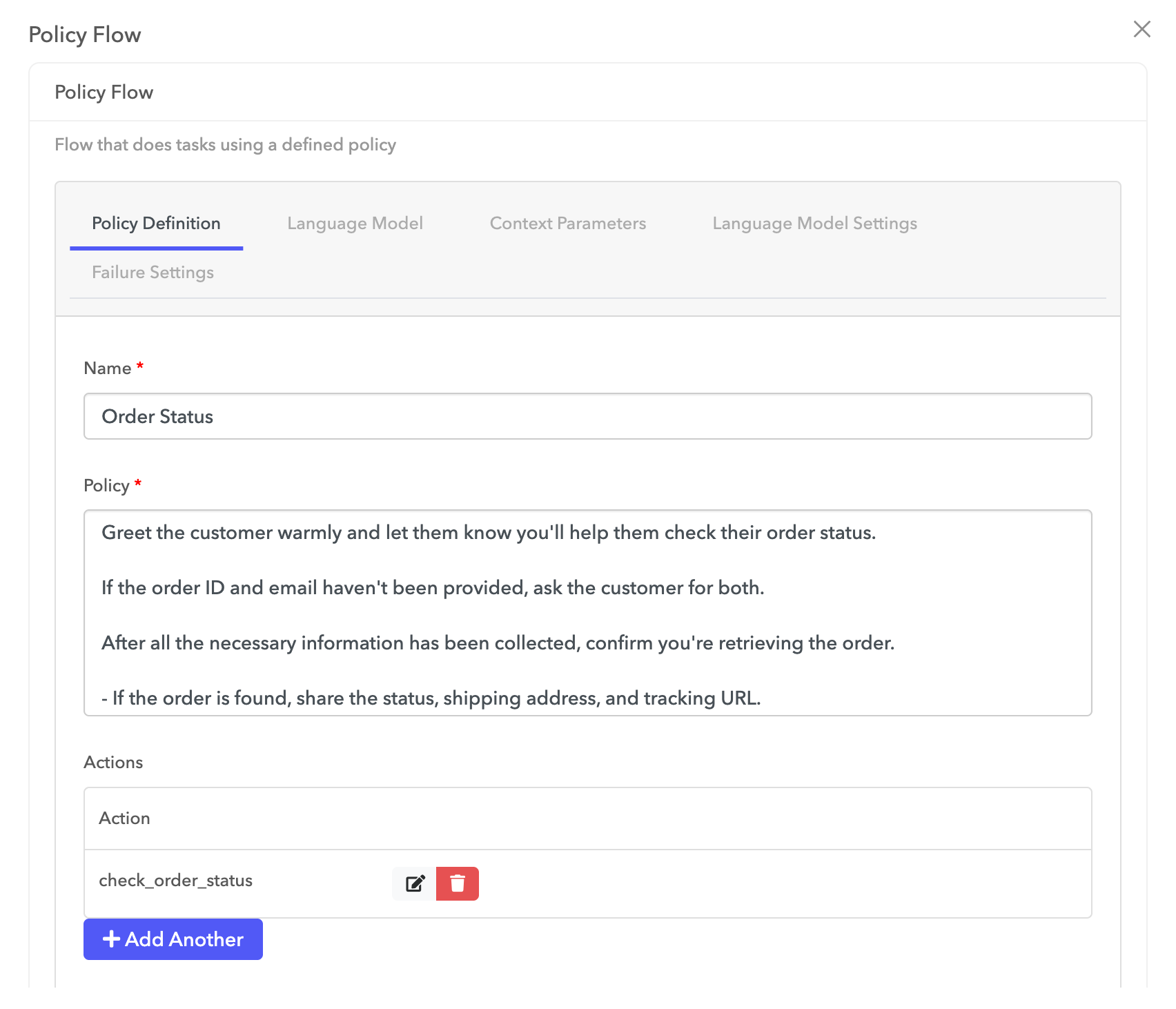Open the Failure Settings tab
This screenshot has width=1176, height=1009.
[153, 273]
